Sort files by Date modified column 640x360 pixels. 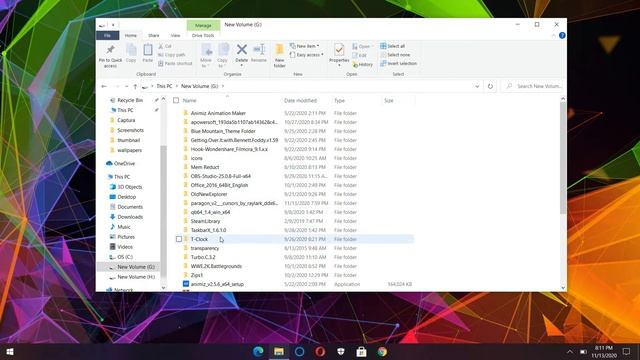click(x=300, y=100)
